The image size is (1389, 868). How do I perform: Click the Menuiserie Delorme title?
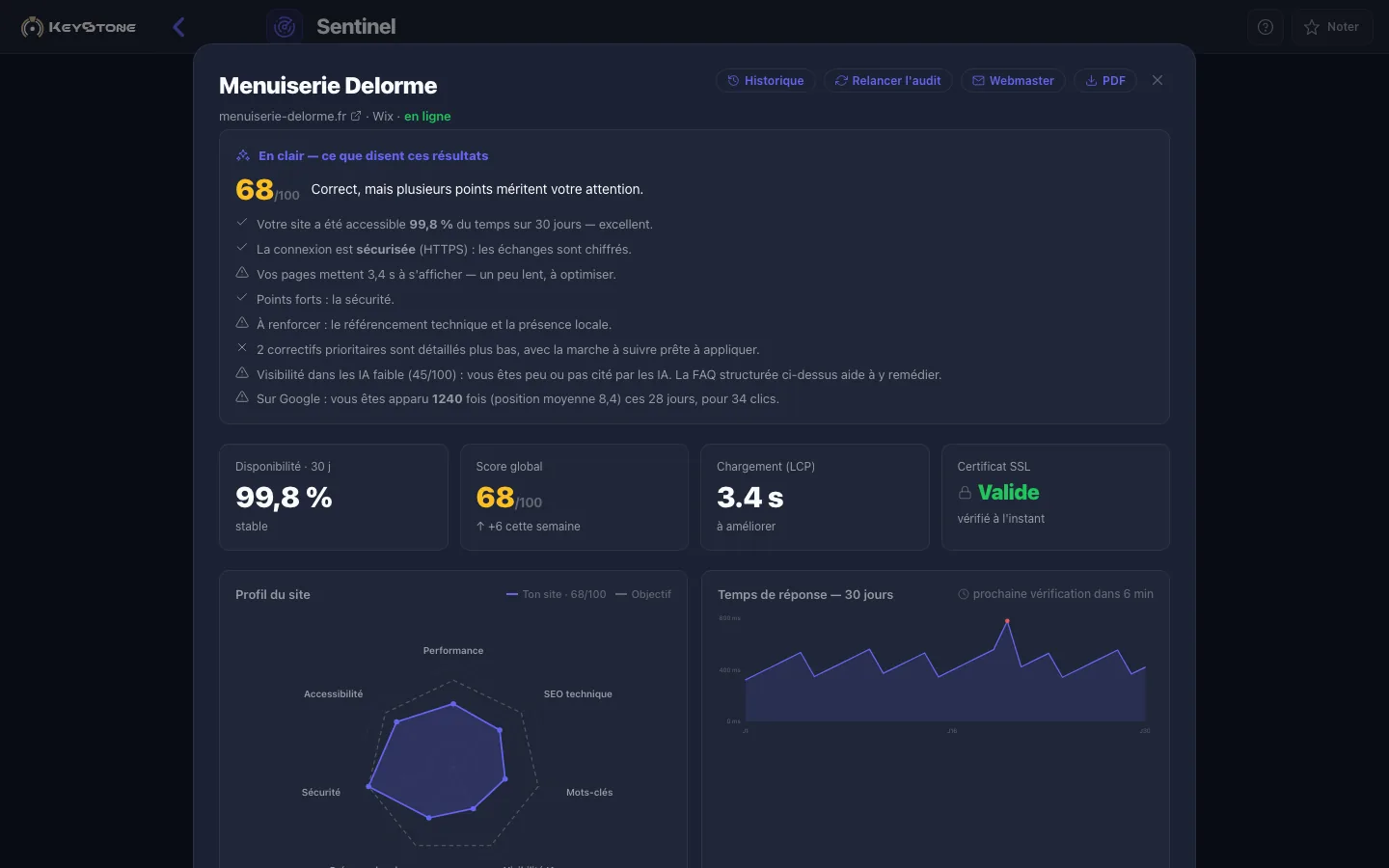click(x=328, y=86)
